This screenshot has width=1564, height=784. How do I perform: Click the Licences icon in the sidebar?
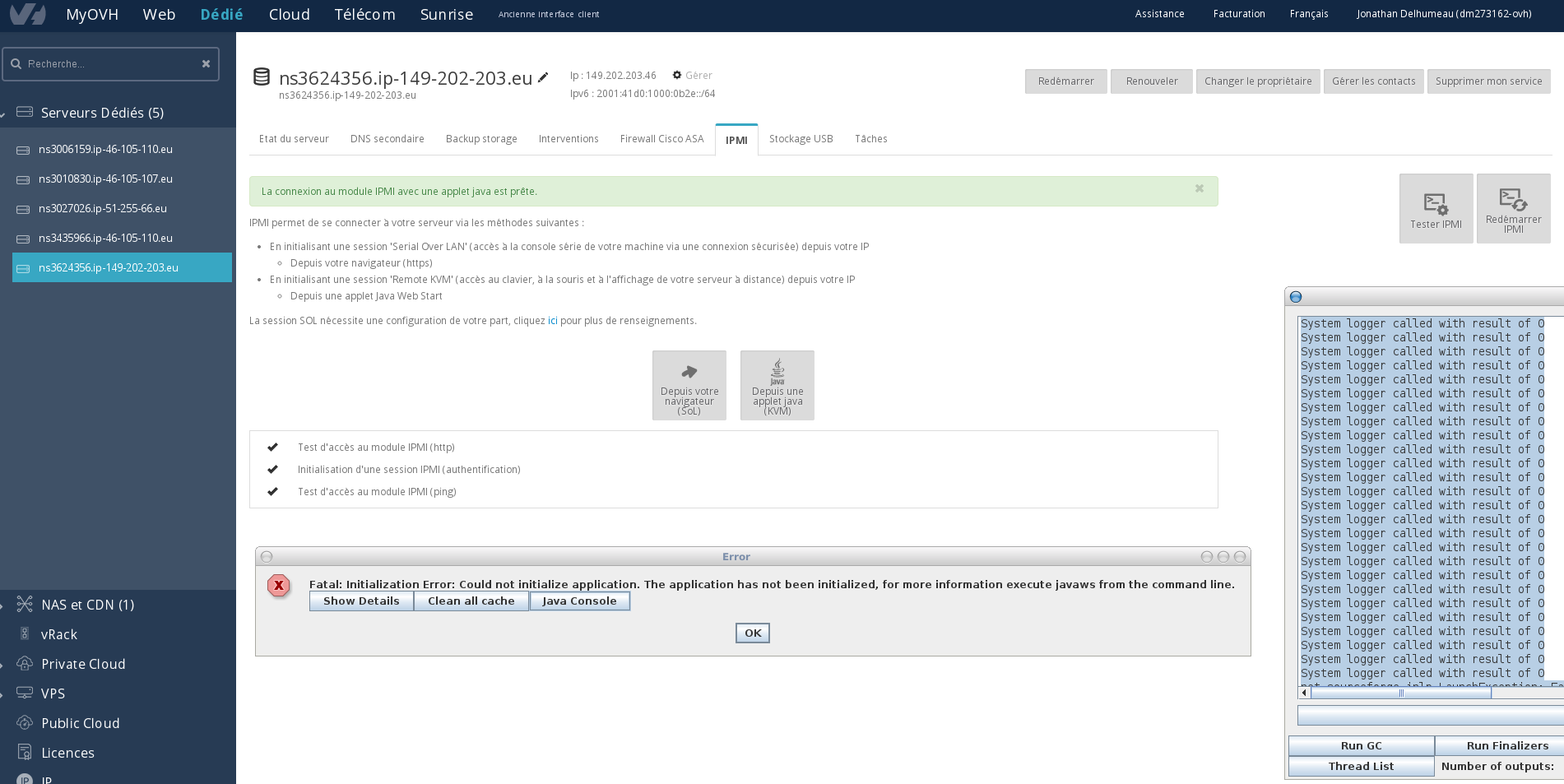click(x=25, y=752)
